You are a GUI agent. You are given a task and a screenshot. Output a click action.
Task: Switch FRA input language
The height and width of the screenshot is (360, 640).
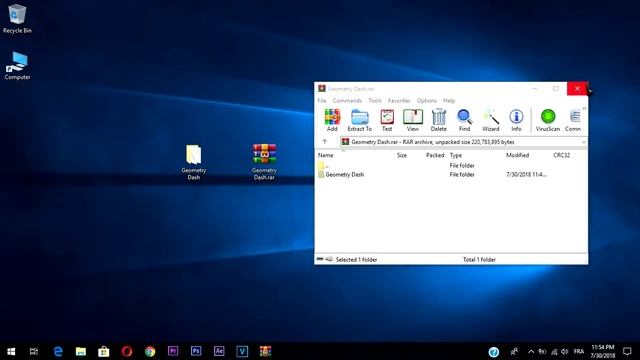(x=579, y=351)
